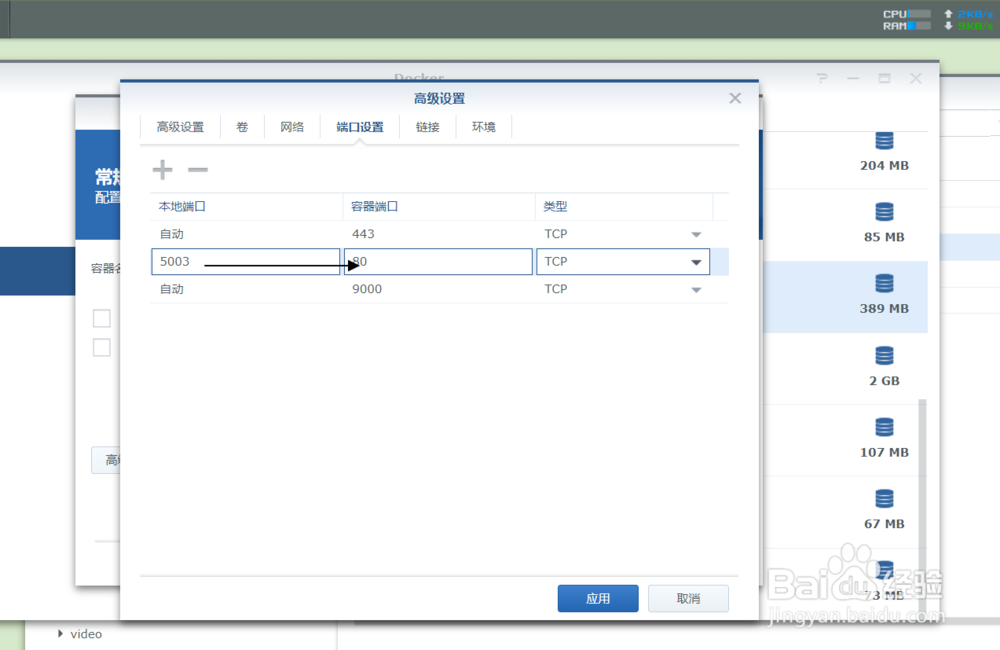This screenshot has height=650, width=1000.
Task: Tick the first checkbox in container settings window
Action: click(x=101, y=318)
